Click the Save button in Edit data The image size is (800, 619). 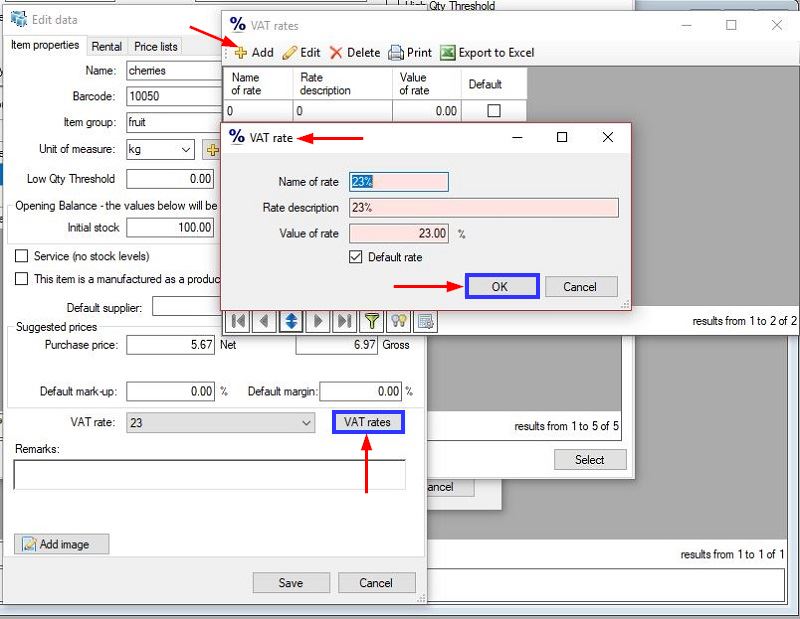coord(291,582)
